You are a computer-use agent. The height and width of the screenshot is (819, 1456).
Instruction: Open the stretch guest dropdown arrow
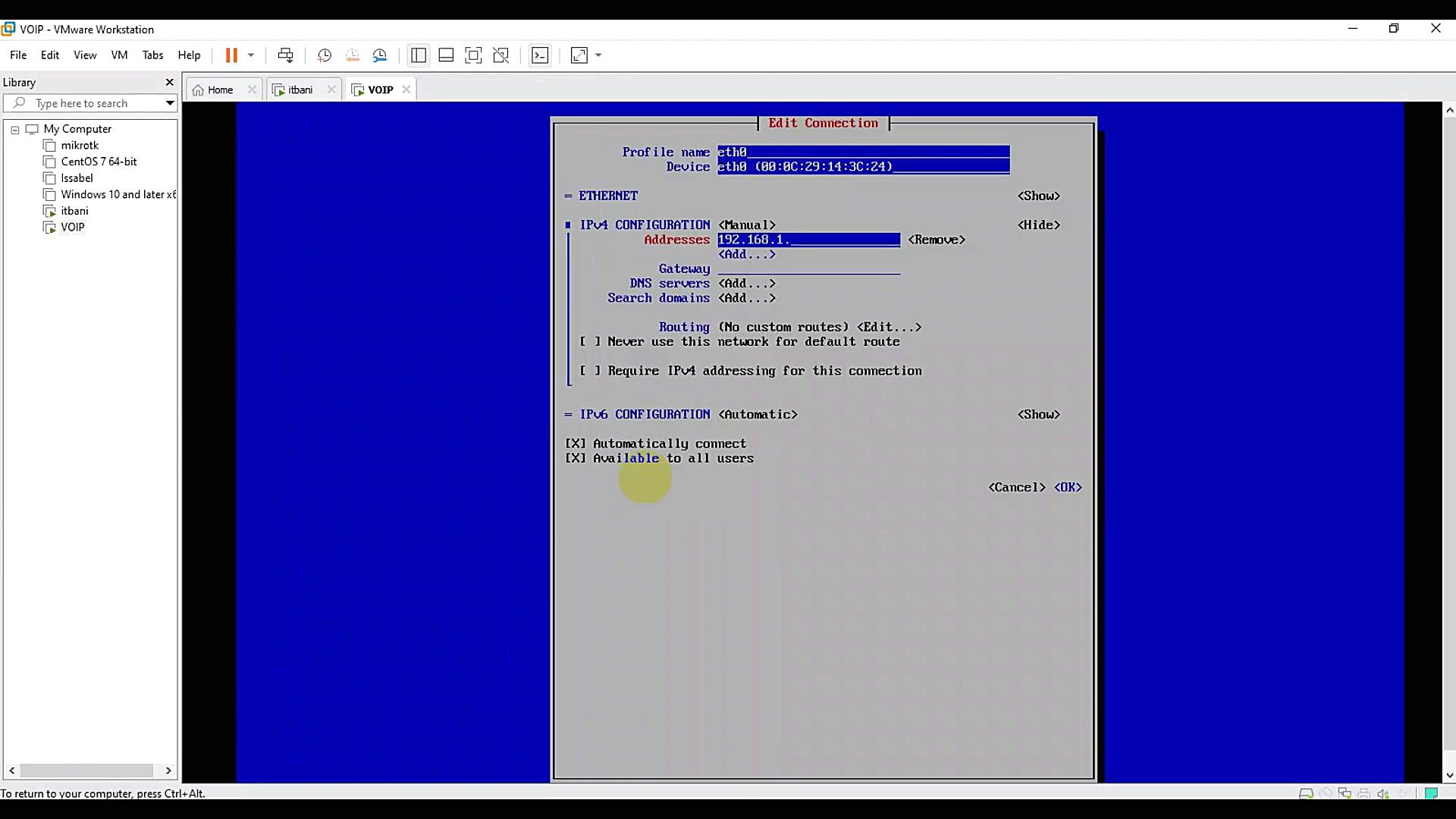pos(599,55)
